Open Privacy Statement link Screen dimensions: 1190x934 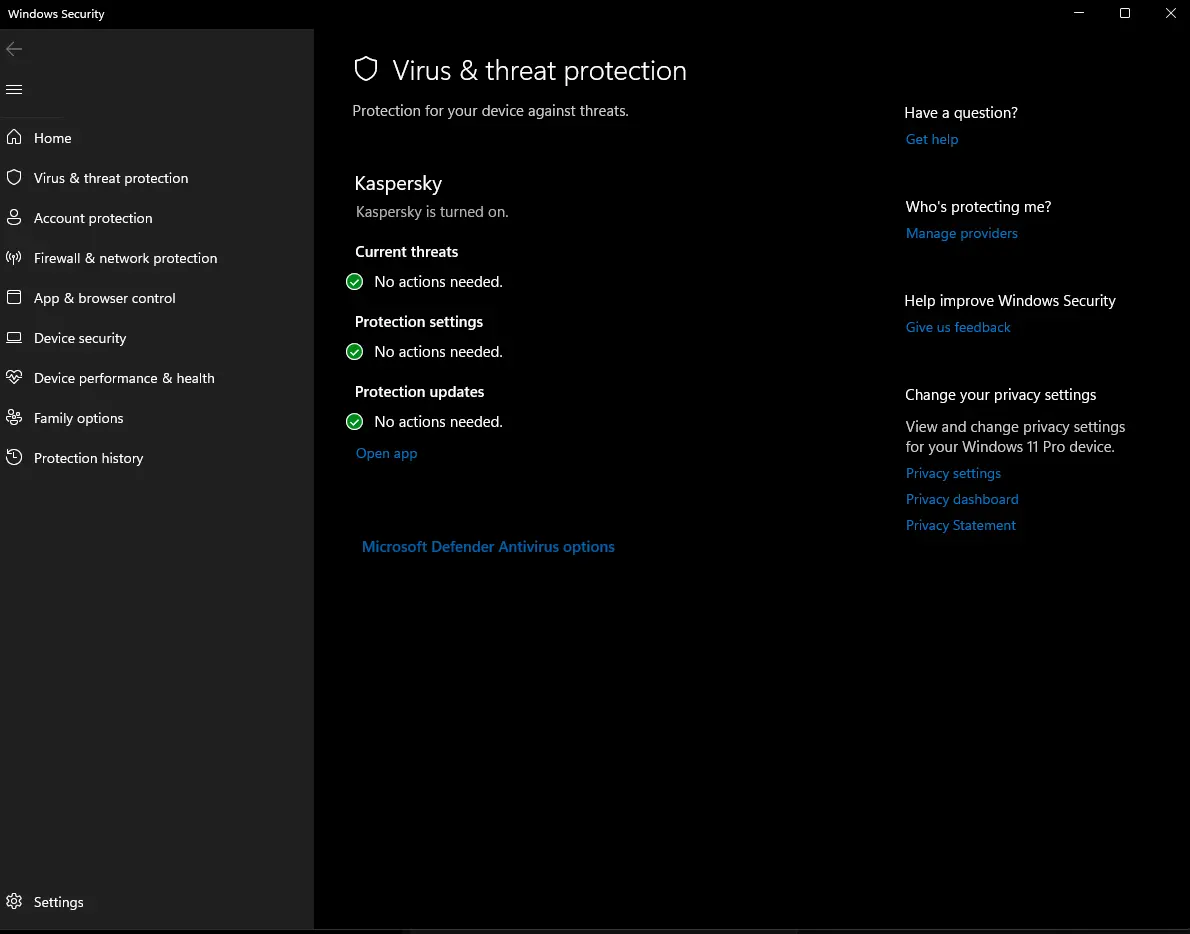pyautogui.click(x=960, y=525)
